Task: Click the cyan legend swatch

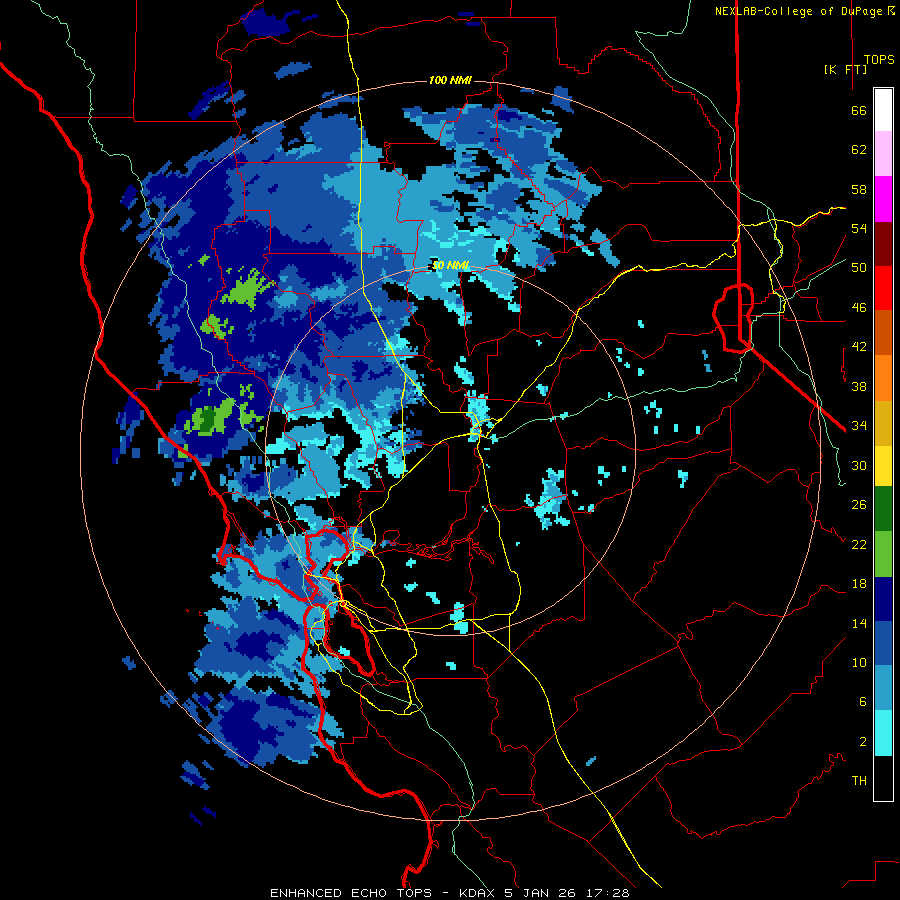Action: pos(883,733)
